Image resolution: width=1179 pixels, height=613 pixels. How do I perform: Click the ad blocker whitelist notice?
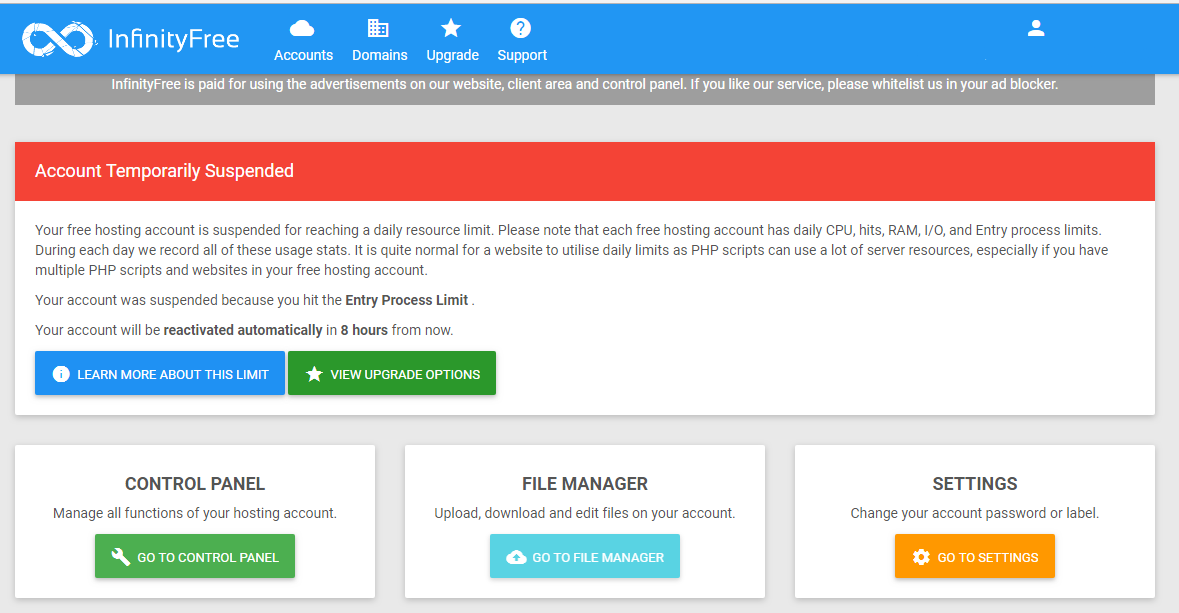(x=585, y=84)
